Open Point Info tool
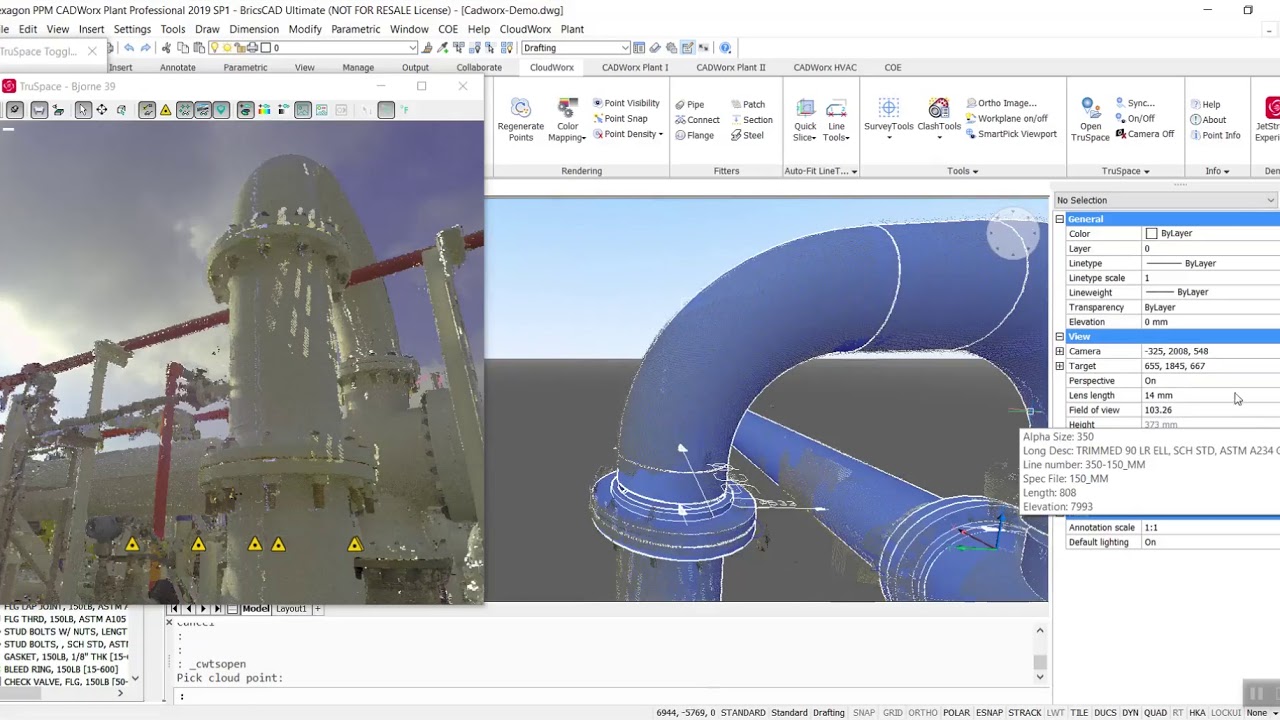 point(1215,135)
